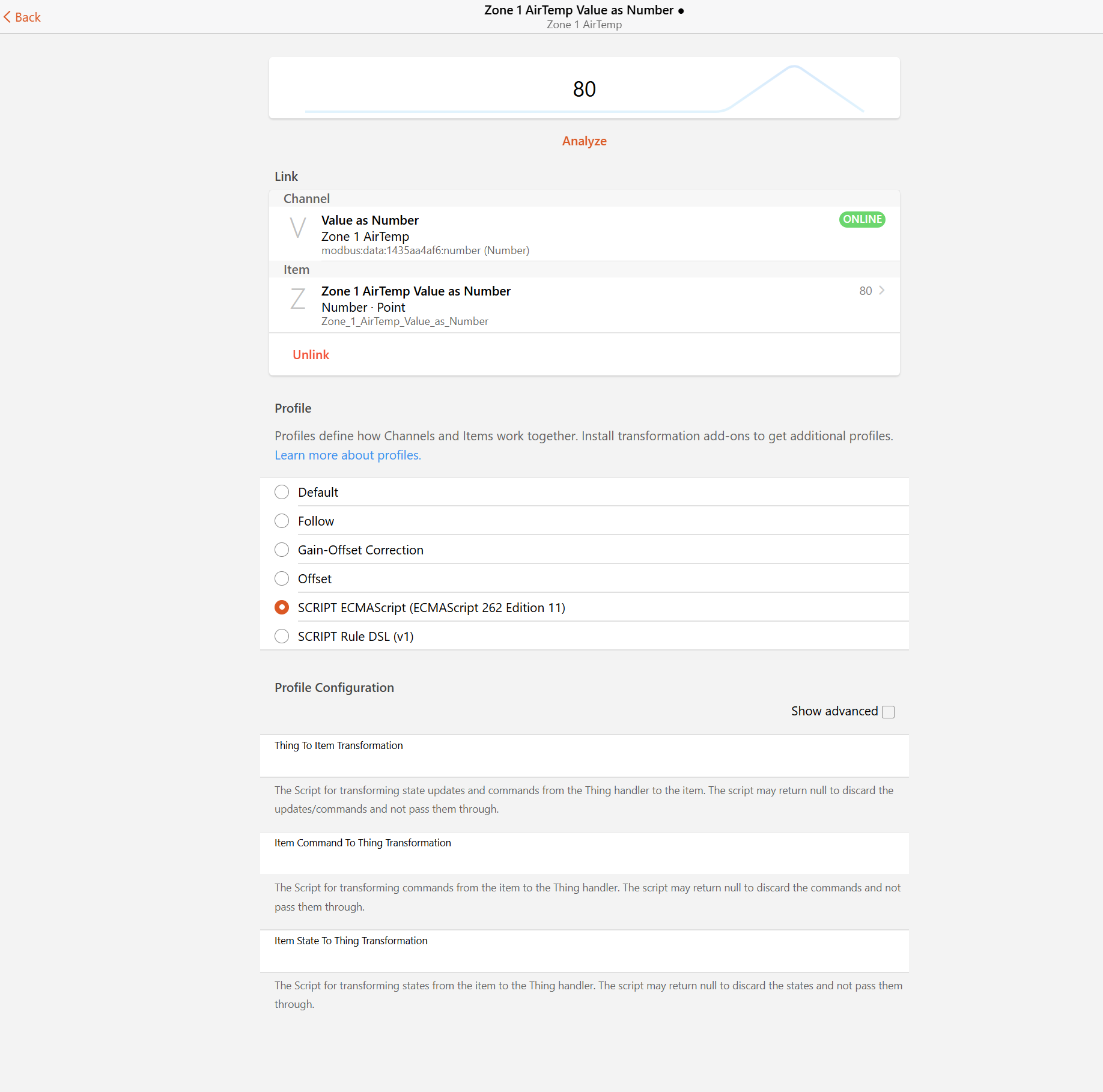Click the V channel avatar icon

(x=297, y=228)
